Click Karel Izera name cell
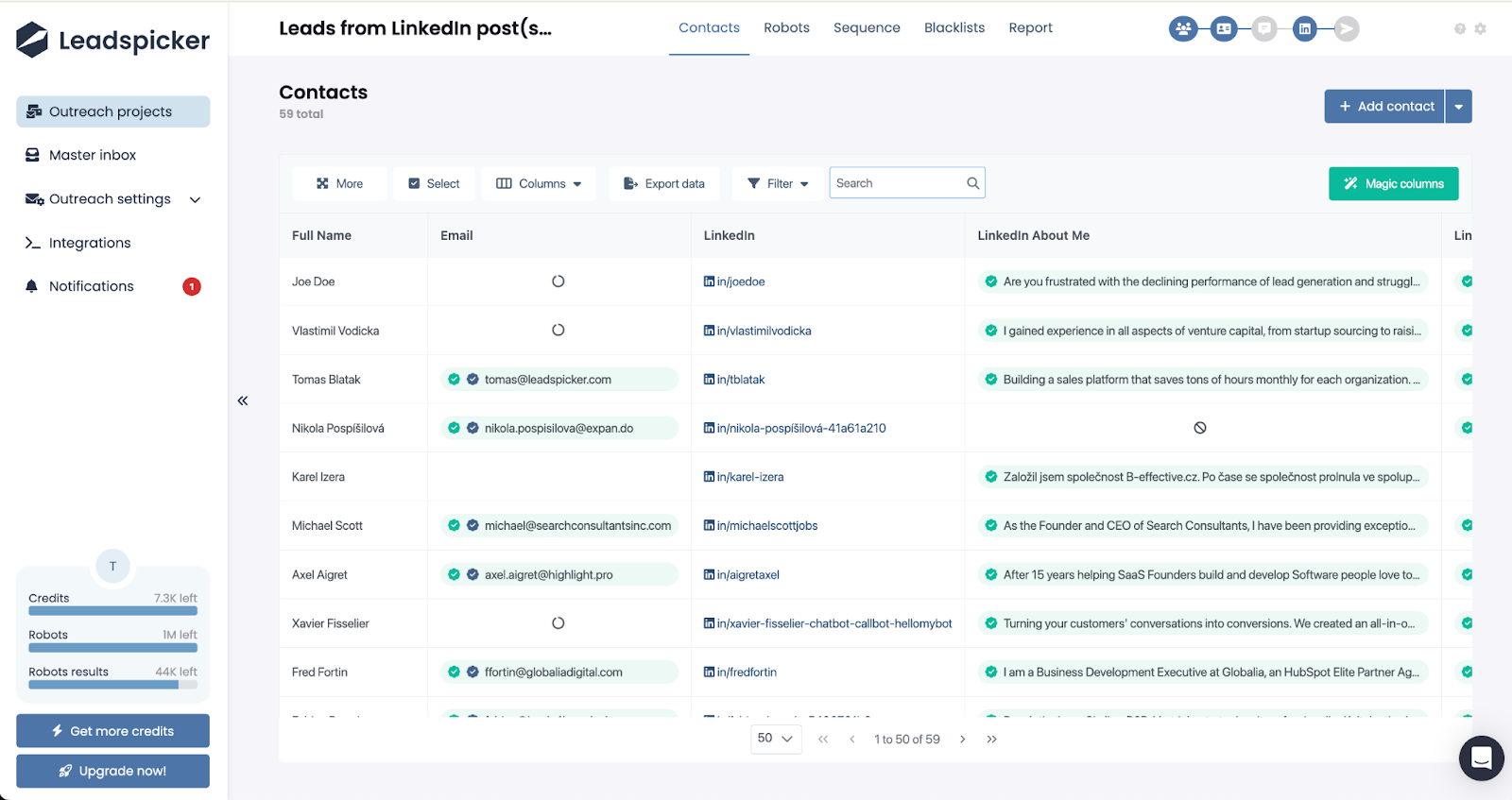Image resolution: width=1512 pixels, height=800 pixels. tap(318, 477)
